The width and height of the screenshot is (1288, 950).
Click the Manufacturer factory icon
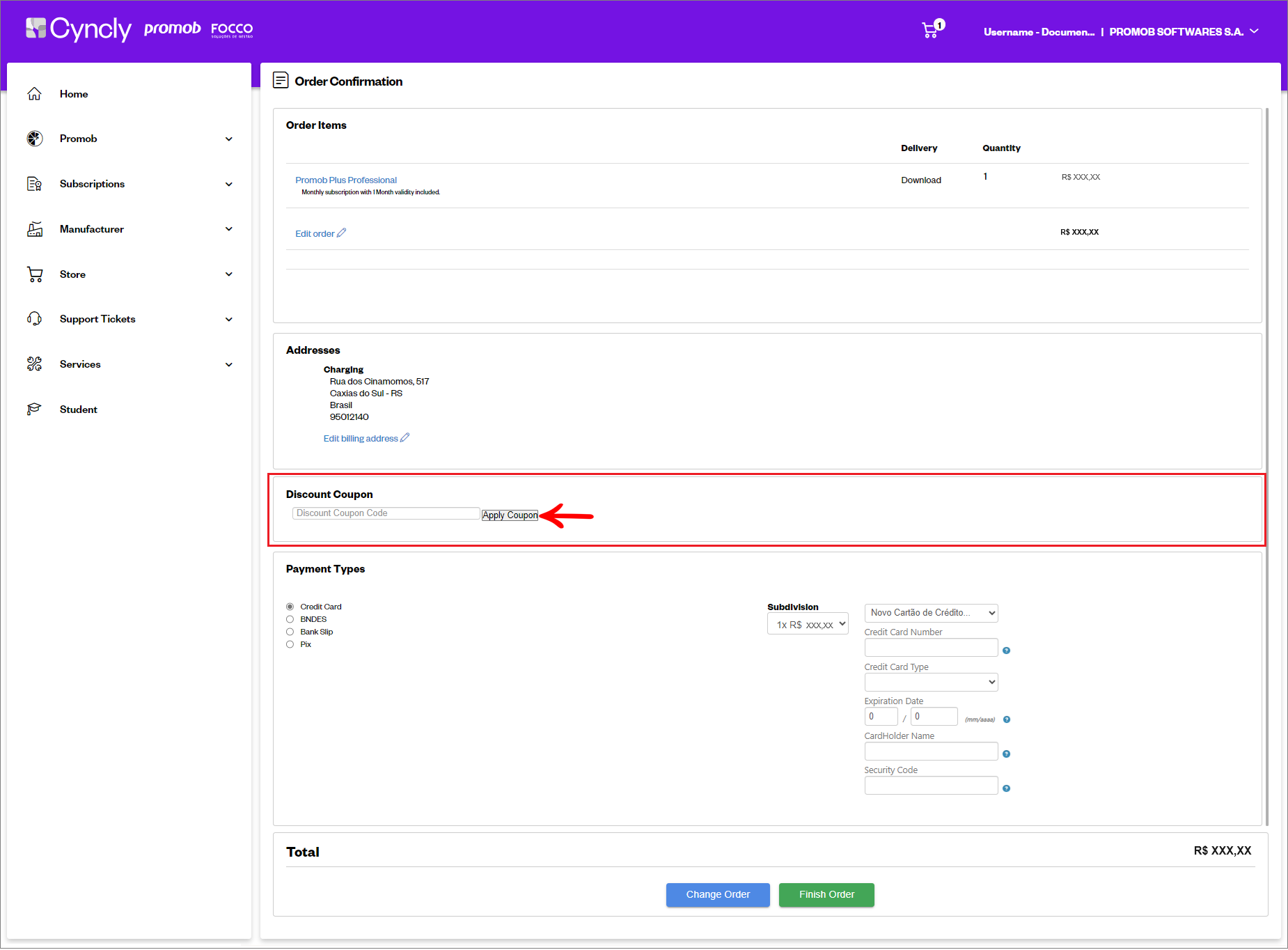34,229
